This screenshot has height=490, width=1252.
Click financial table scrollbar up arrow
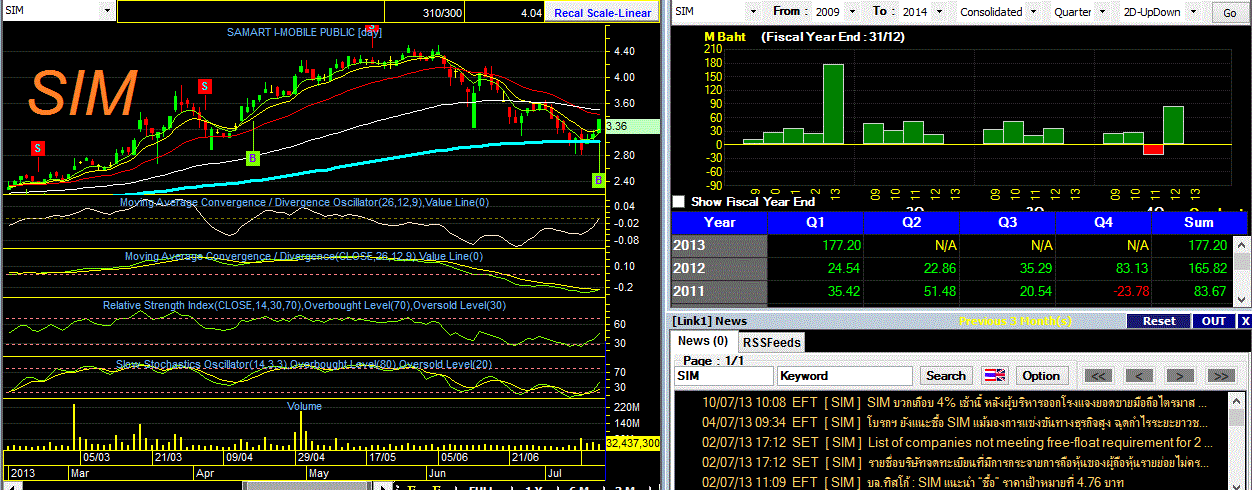[1243, 244]
